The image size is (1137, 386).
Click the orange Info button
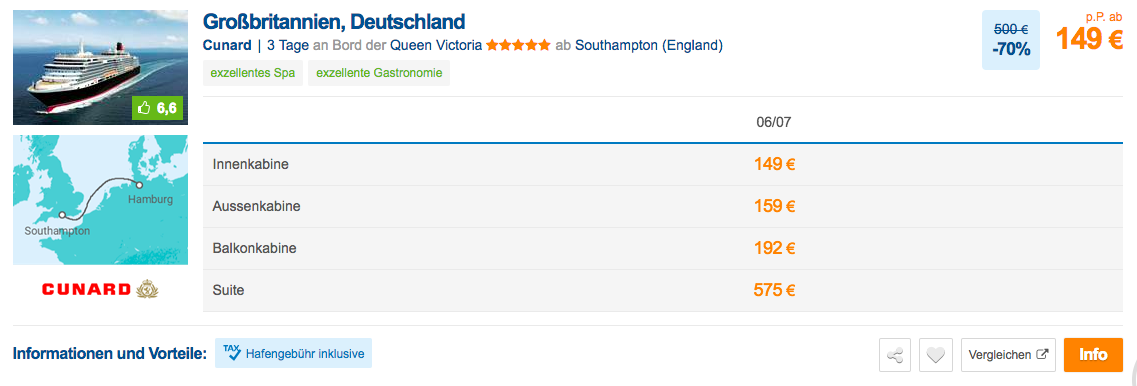1093,355
